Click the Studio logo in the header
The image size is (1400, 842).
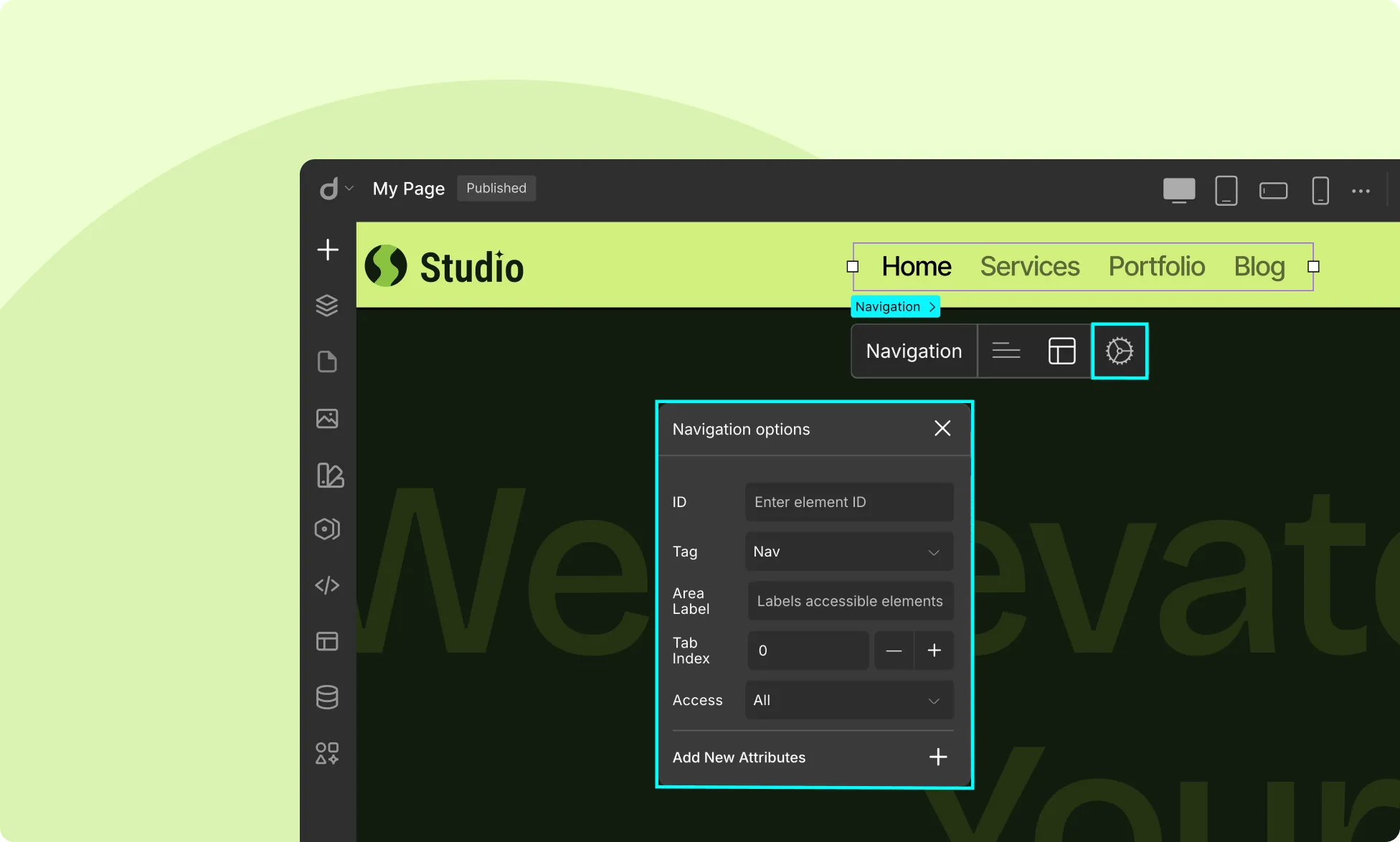[444, 266]
